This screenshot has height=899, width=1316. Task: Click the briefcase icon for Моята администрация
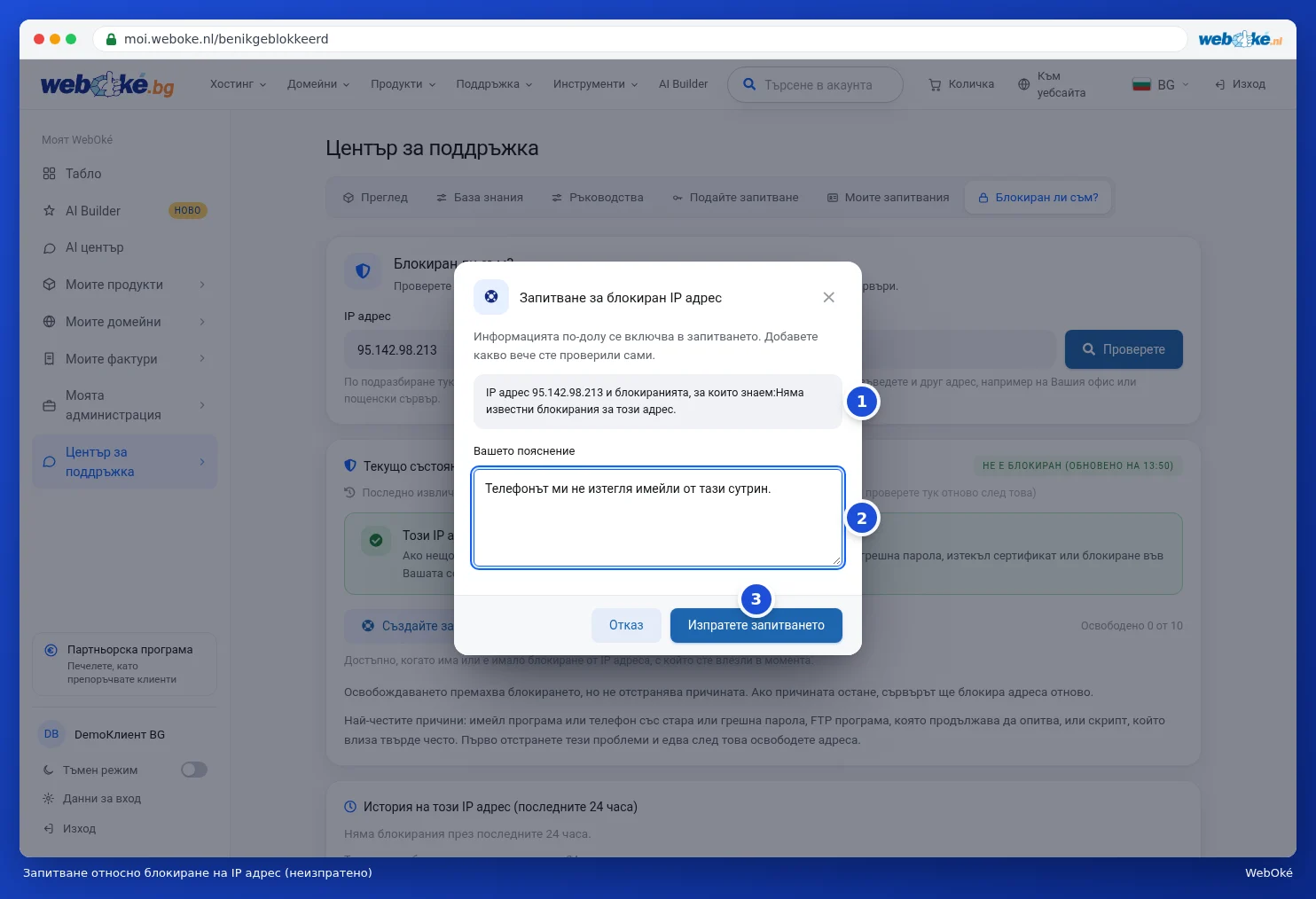point(49,405)
